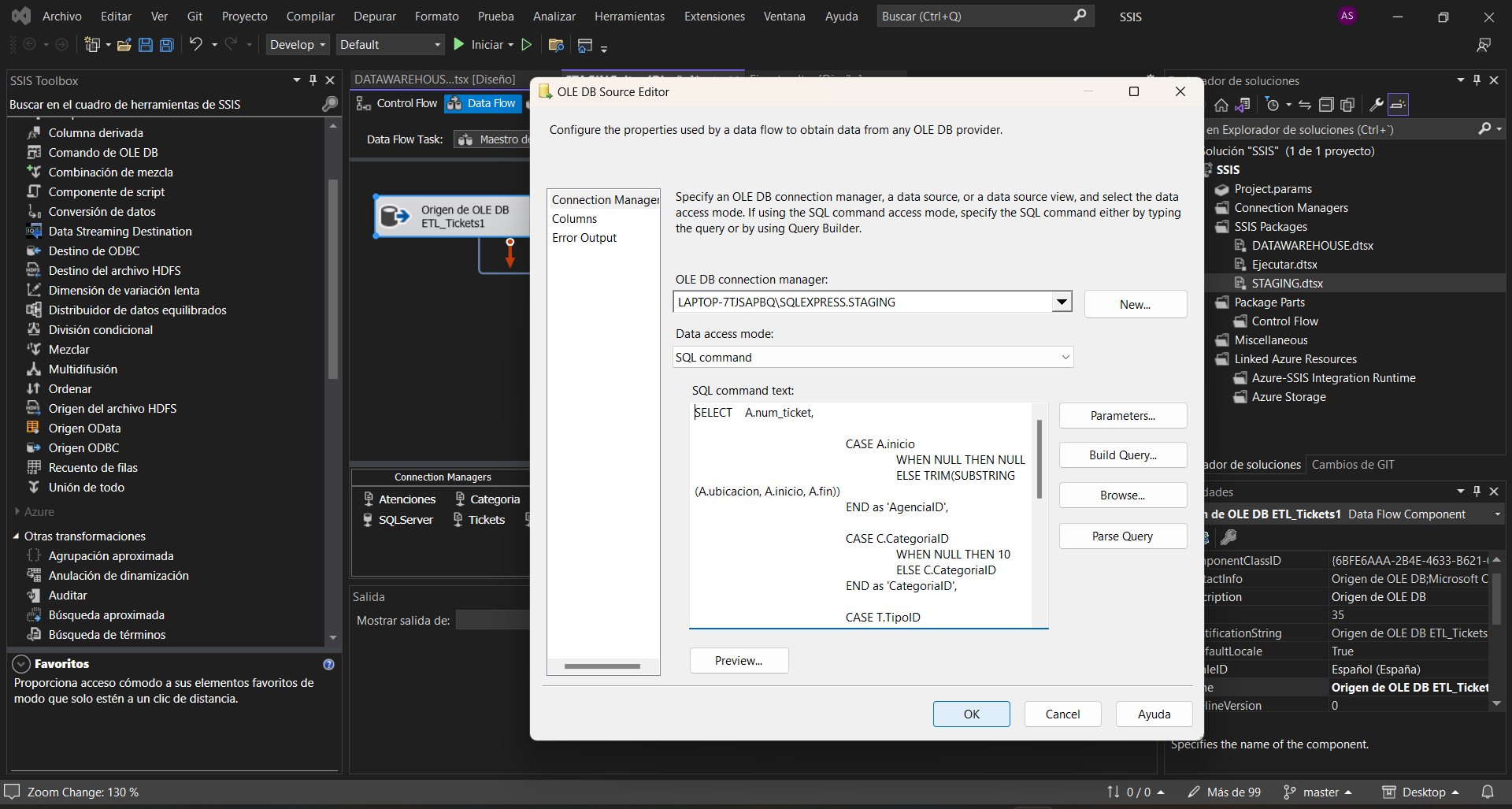1512x809 pixels.
Task: Click the Collapse All icon in Solution Explorer
Action: point(1326,105)
